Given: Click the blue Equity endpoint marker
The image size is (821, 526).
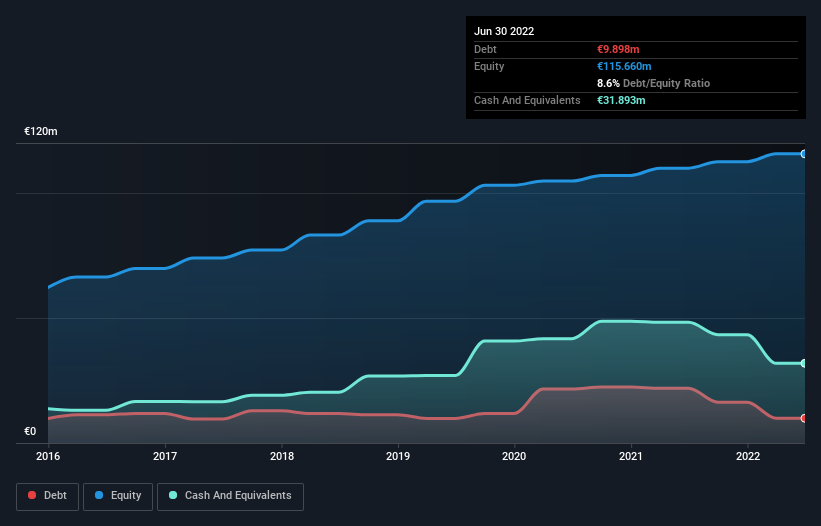Looking at the screenshot, I should pyautogui.click(x=804, y=154).
